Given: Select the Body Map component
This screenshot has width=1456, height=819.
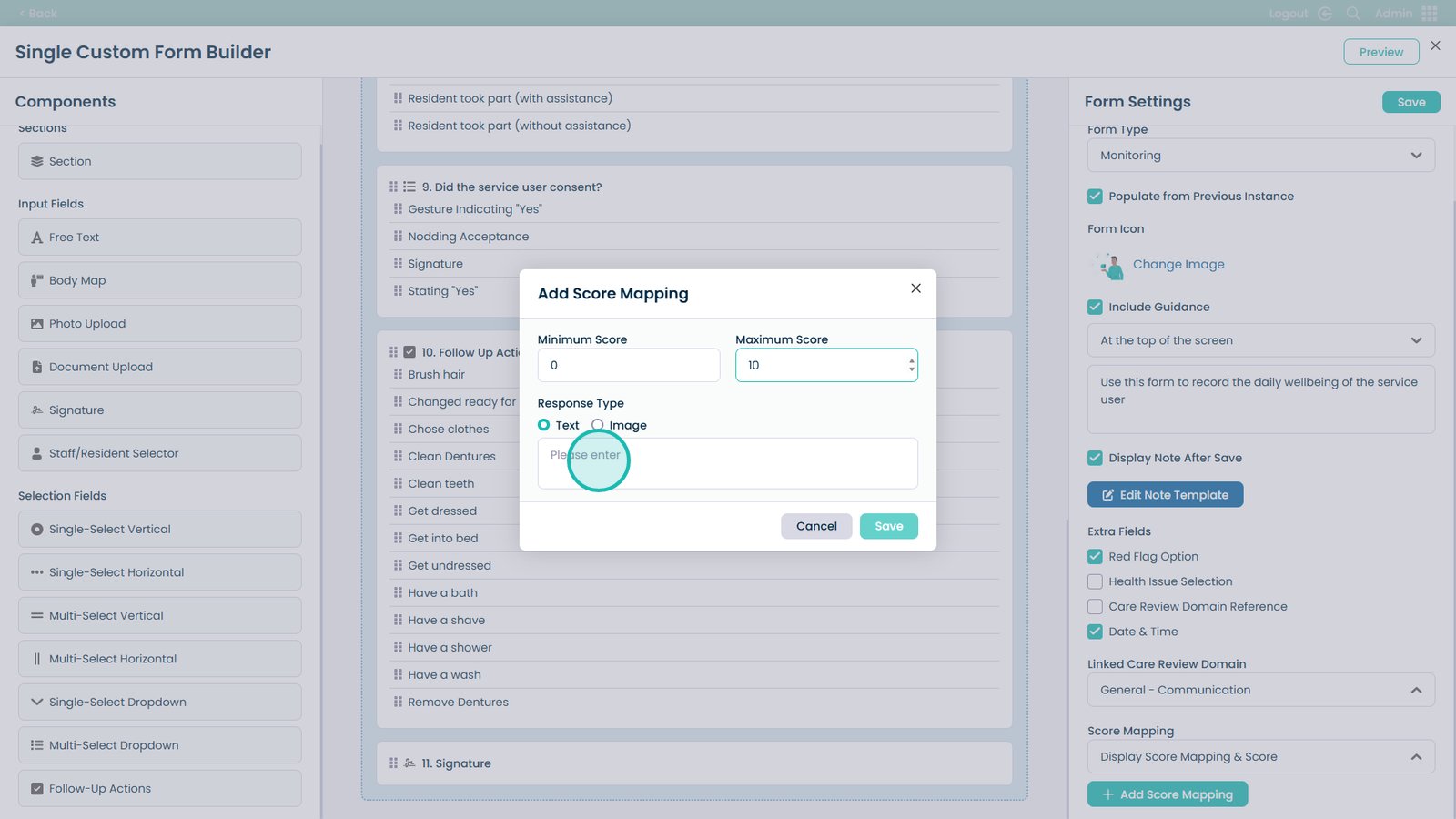Looking at the screenshot, I should 160,280.
